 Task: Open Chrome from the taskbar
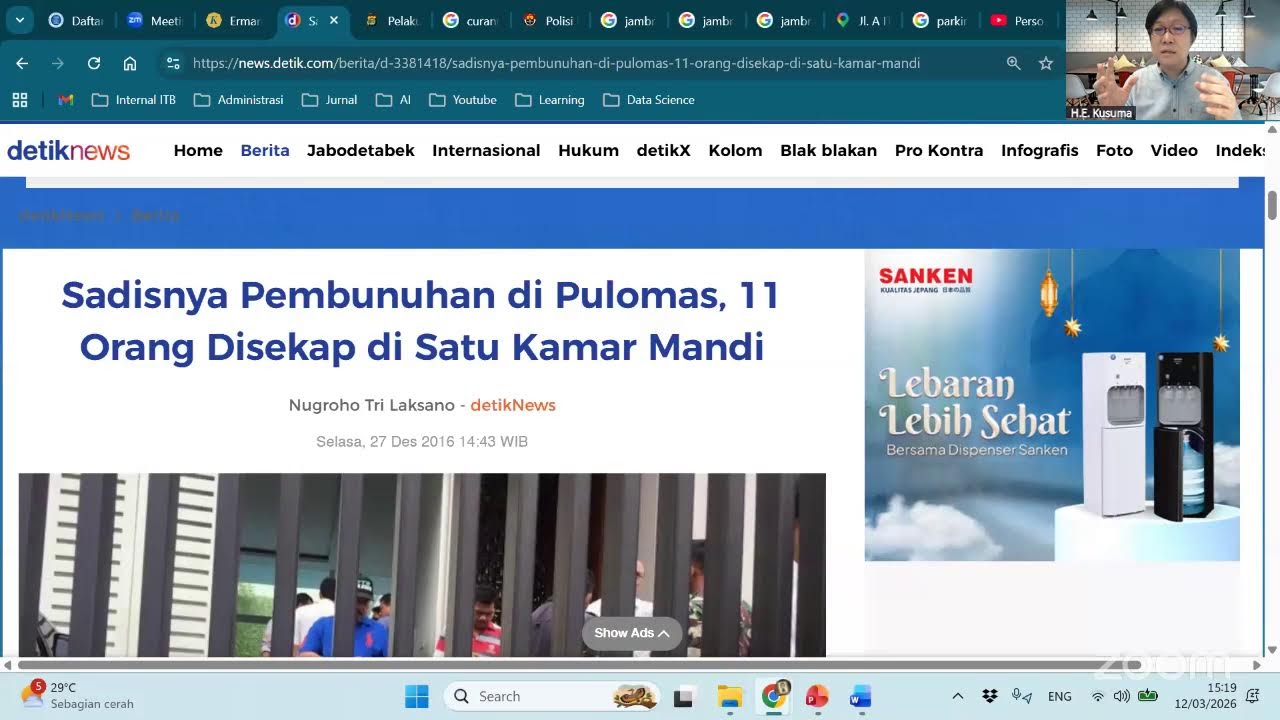(774, 697)
